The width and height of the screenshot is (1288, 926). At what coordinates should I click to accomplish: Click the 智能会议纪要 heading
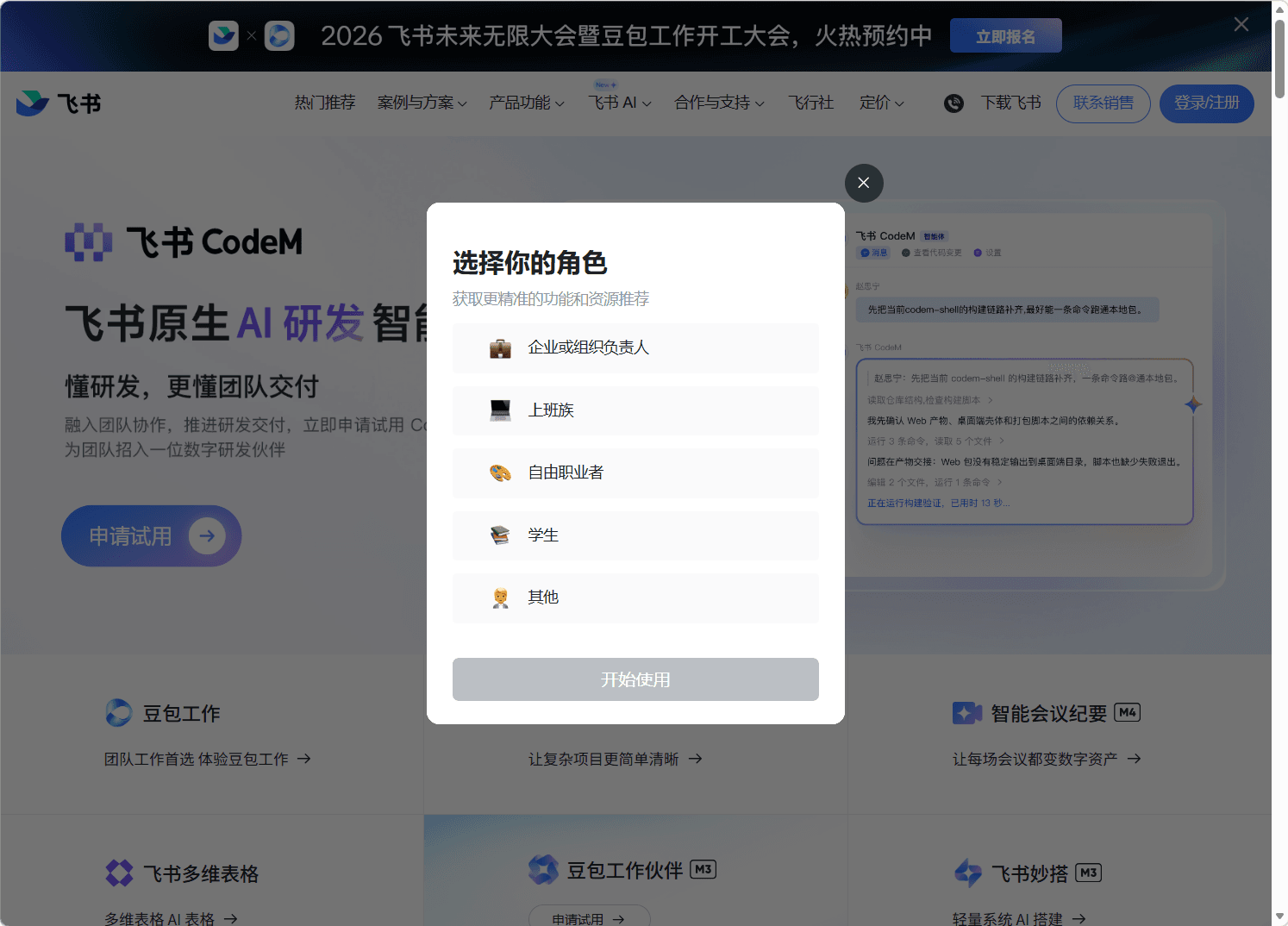(x=1048, y=713)
